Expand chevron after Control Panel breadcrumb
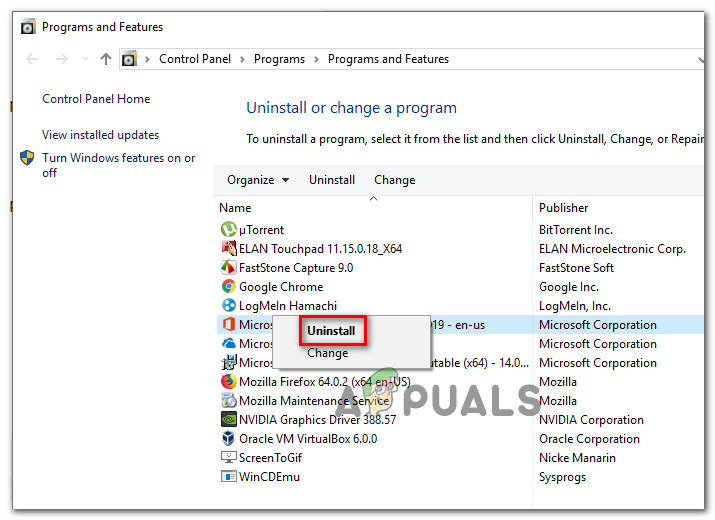Screen dimensions: 715x520 click(x=242, y=59)
